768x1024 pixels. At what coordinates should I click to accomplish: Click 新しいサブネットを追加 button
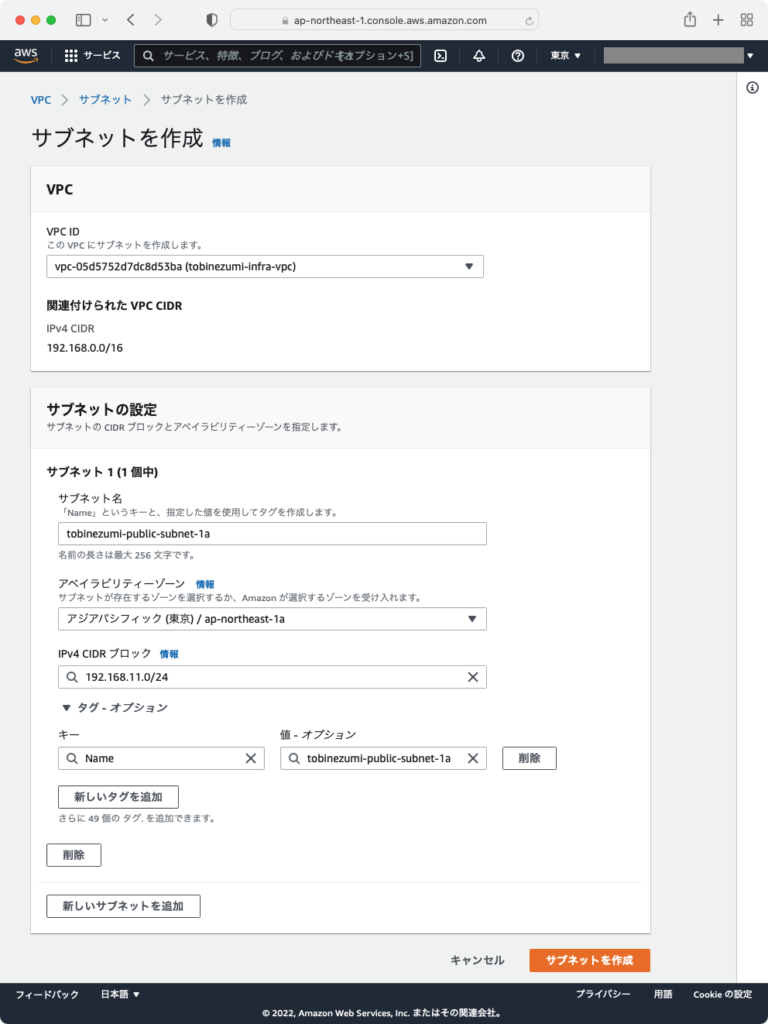(x=123, y=906)
